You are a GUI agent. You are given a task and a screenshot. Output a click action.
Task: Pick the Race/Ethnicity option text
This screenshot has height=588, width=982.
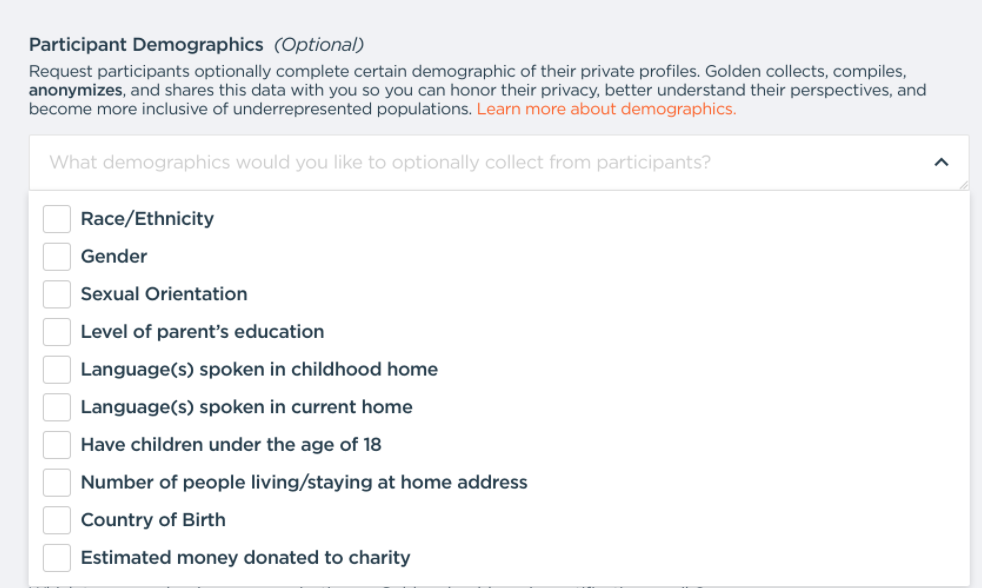(x=147, y=219)
